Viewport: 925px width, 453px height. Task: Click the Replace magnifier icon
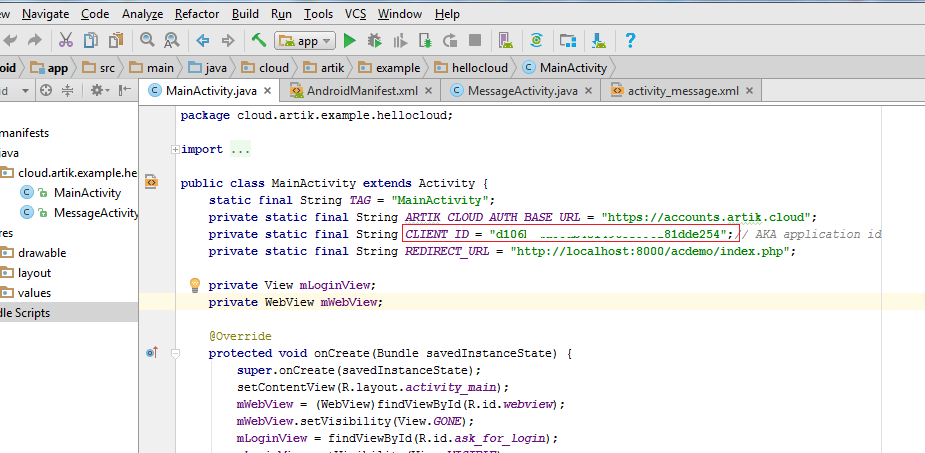point(171,40)
